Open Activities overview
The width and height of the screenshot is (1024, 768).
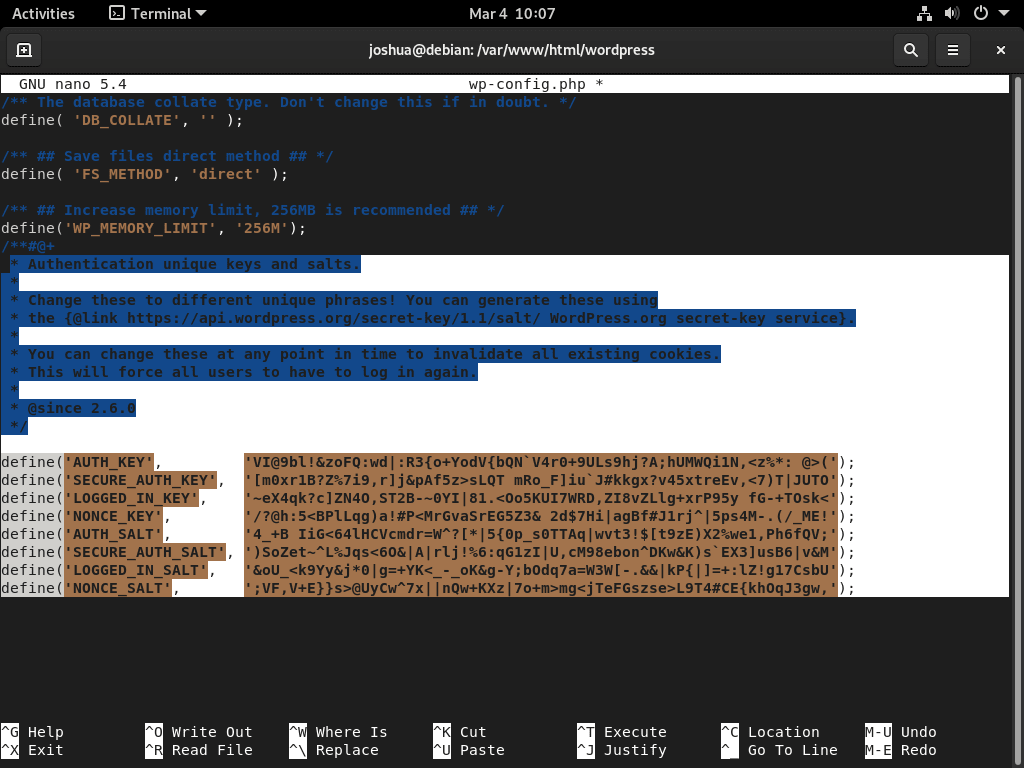point(43,13)
